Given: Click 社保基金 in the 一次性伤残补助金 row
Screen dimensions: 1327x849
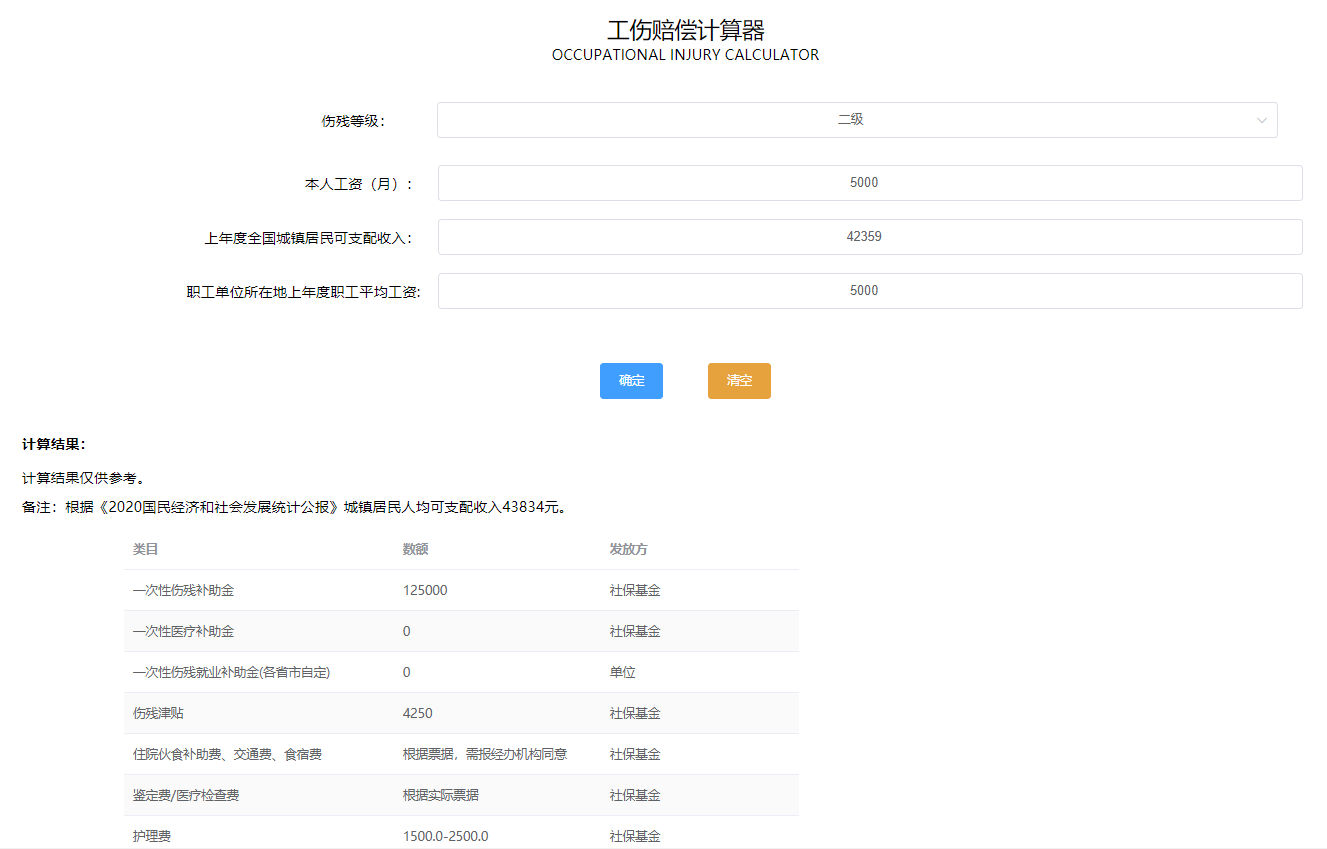Looking at the screenshot, I should pyautogui.click(x=635, y=590).
